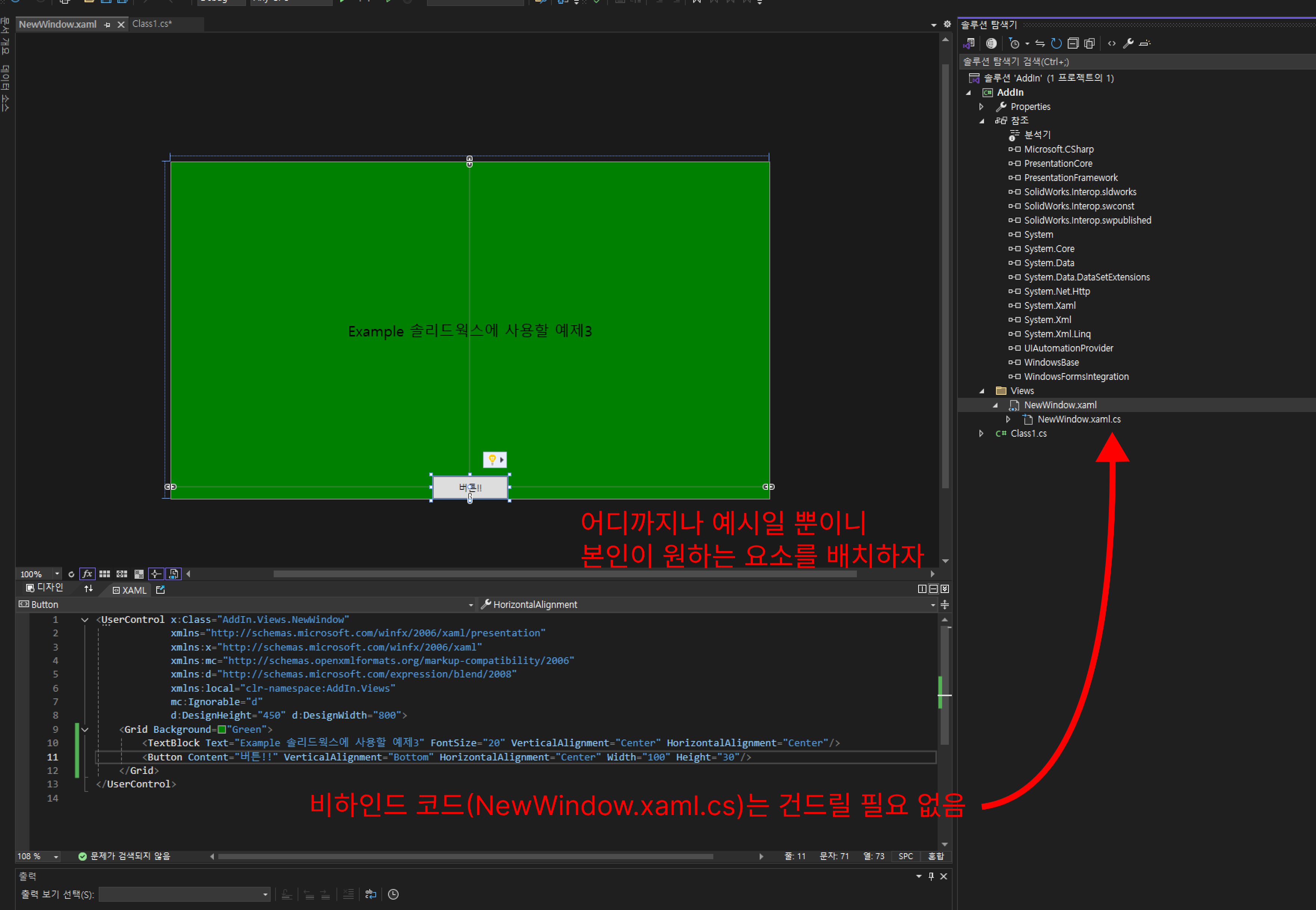
Task: Click the 혼합 line ending indicator
Action: tap(936, 857)
